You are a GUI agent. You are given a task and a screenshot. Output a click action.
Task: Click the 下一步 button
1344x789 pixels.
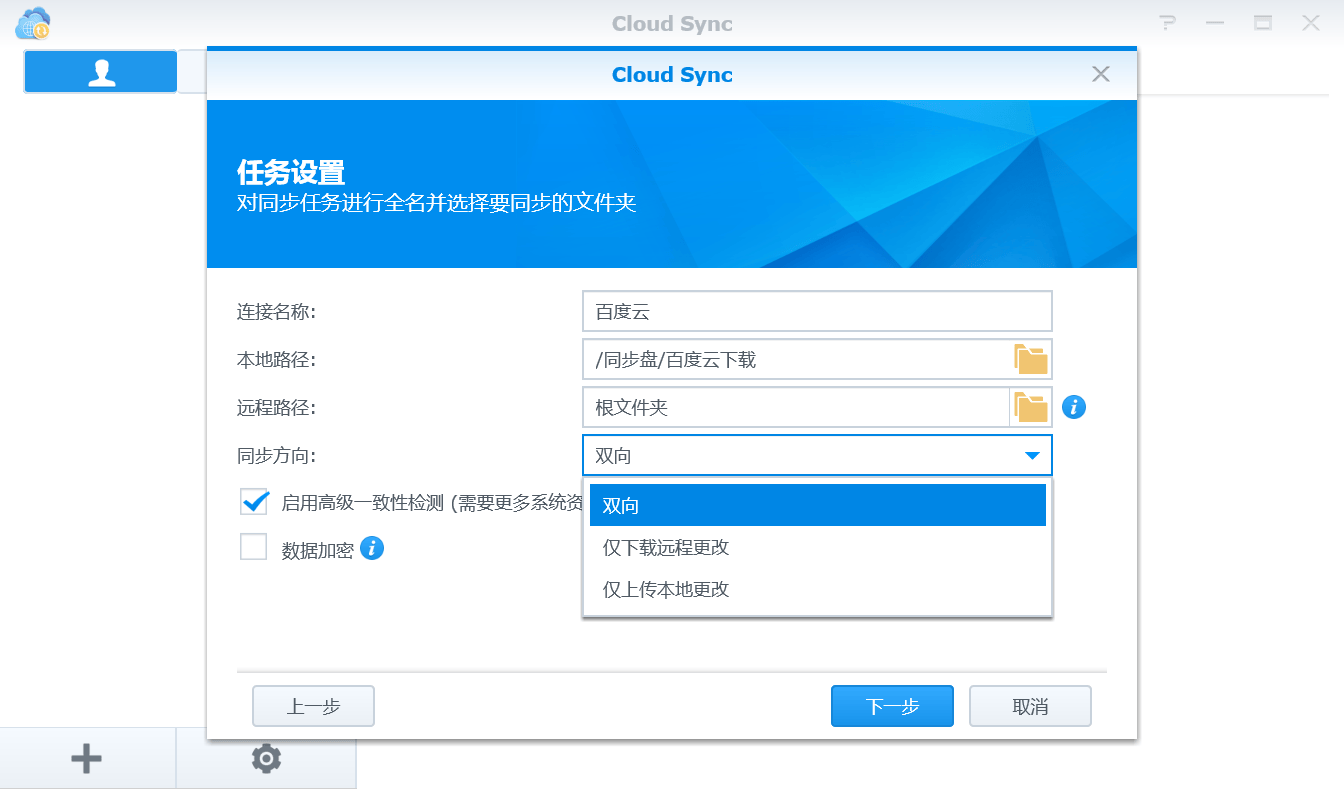[x=892, y=706]
